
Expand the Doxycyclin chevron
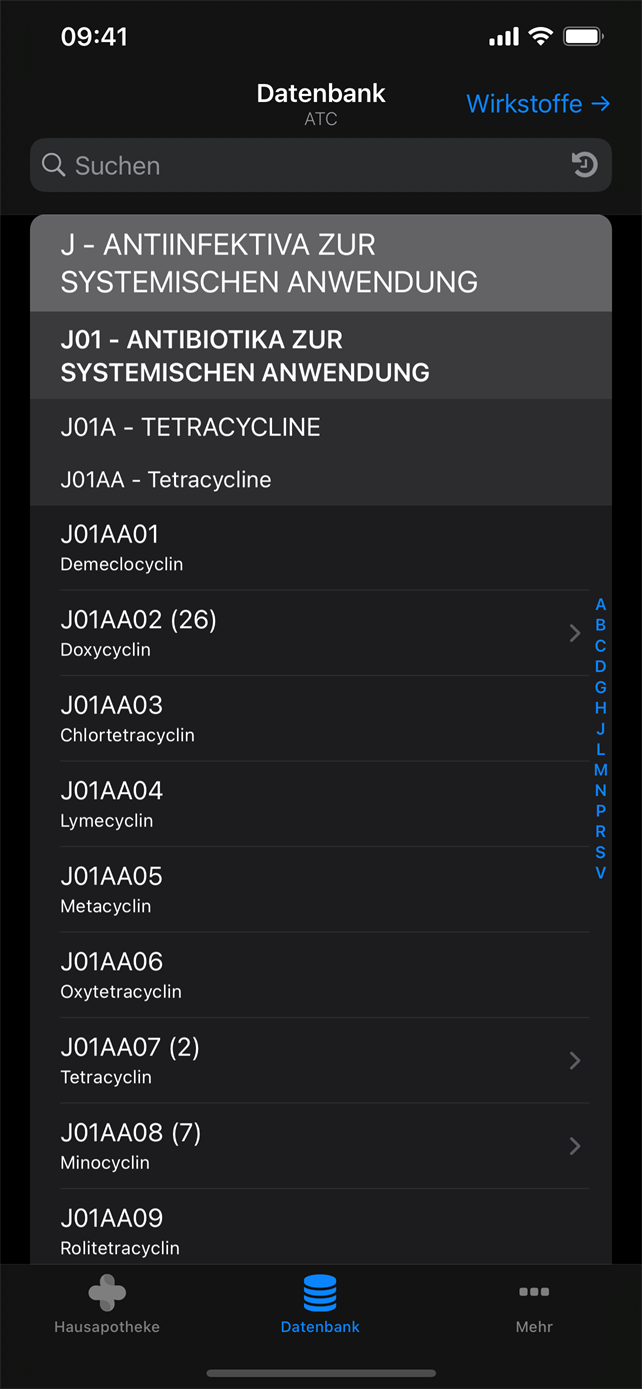click(x=575, y=633)
